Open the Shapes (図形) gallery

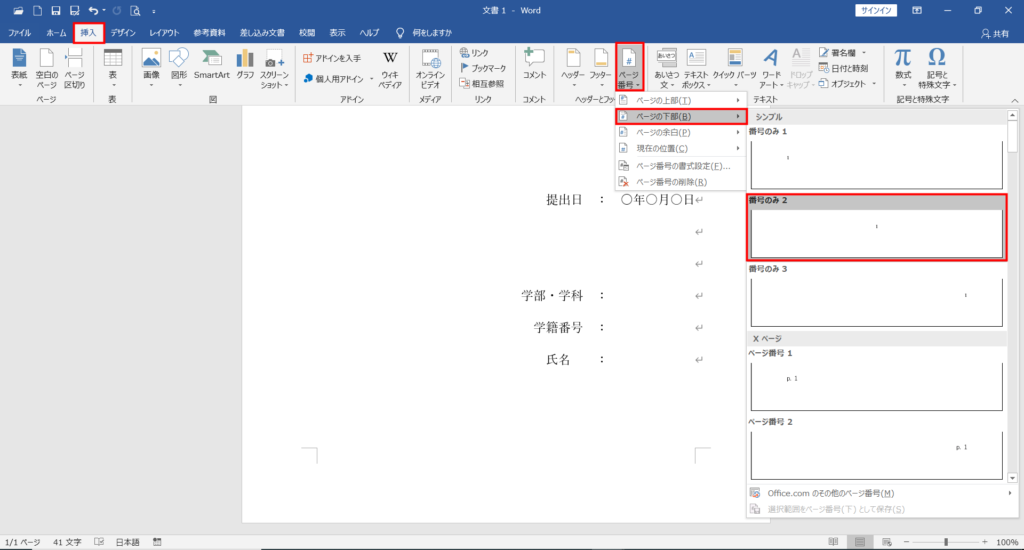pyautogui.click(x=179, y=68)
